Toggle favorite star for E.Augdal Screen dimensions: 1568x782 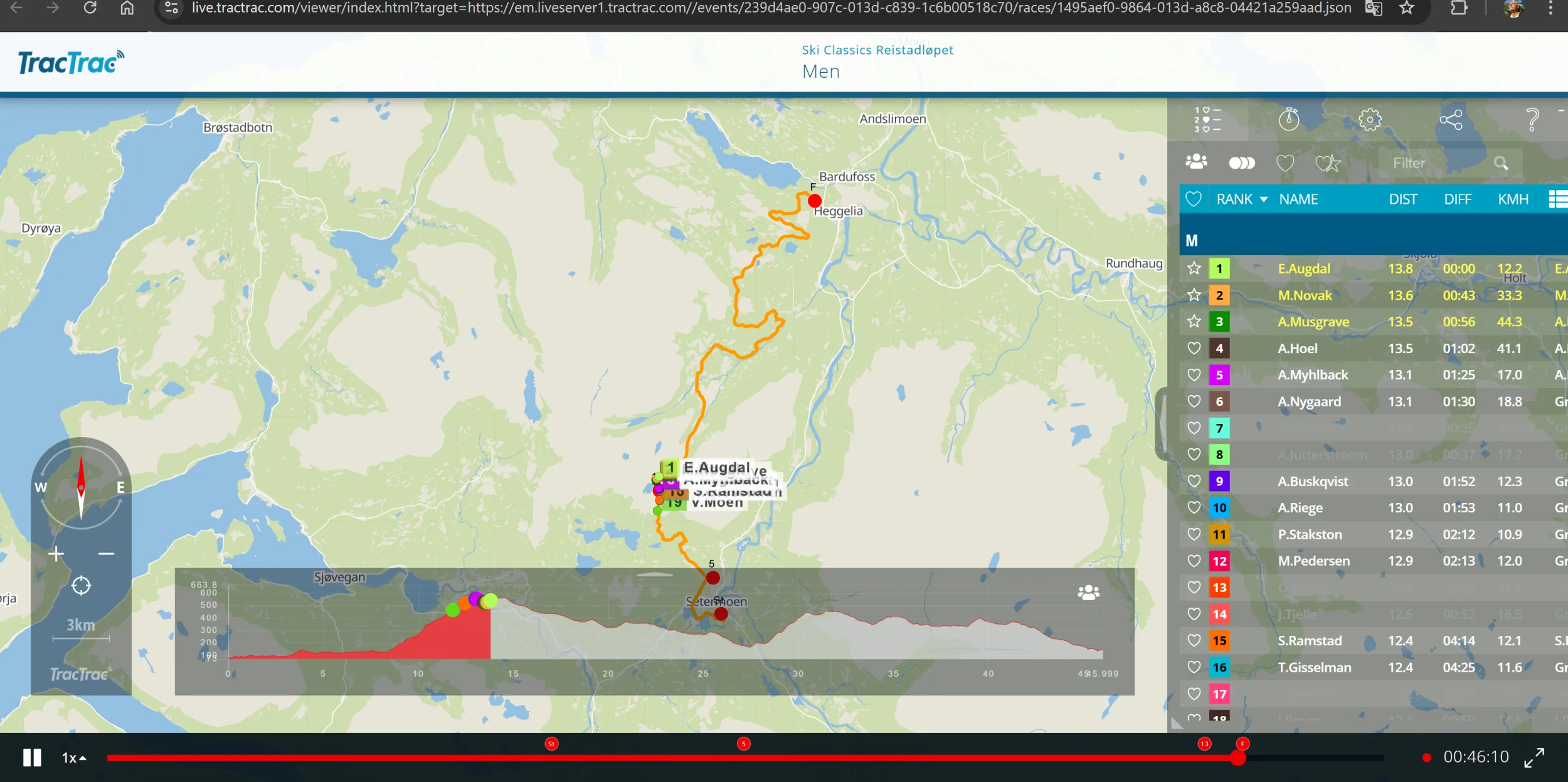(x=1194, y=268)
